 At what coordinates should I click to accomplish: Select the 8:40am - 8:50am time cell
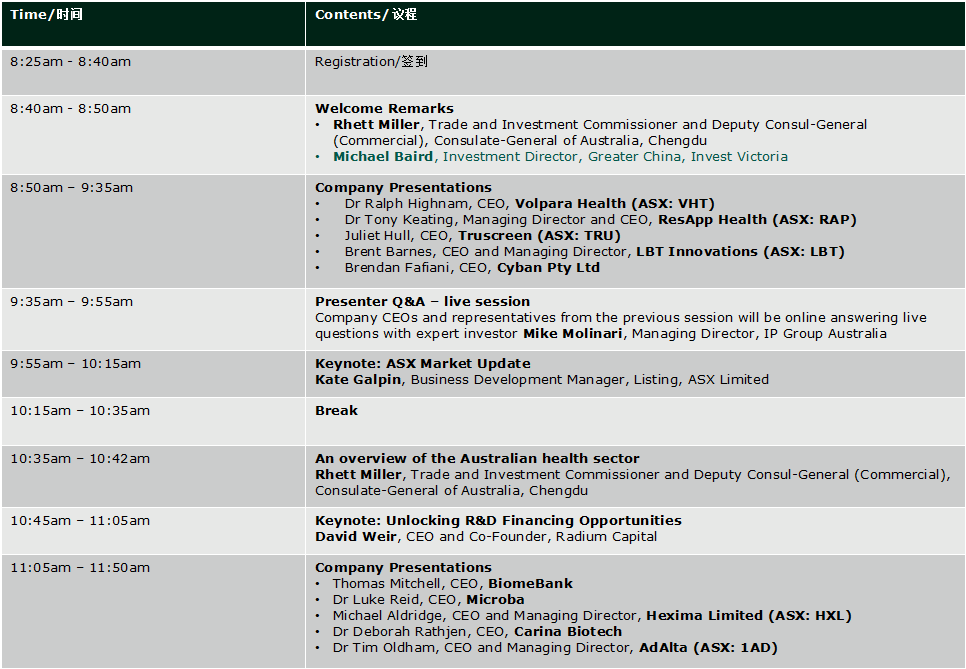[153, 134]
